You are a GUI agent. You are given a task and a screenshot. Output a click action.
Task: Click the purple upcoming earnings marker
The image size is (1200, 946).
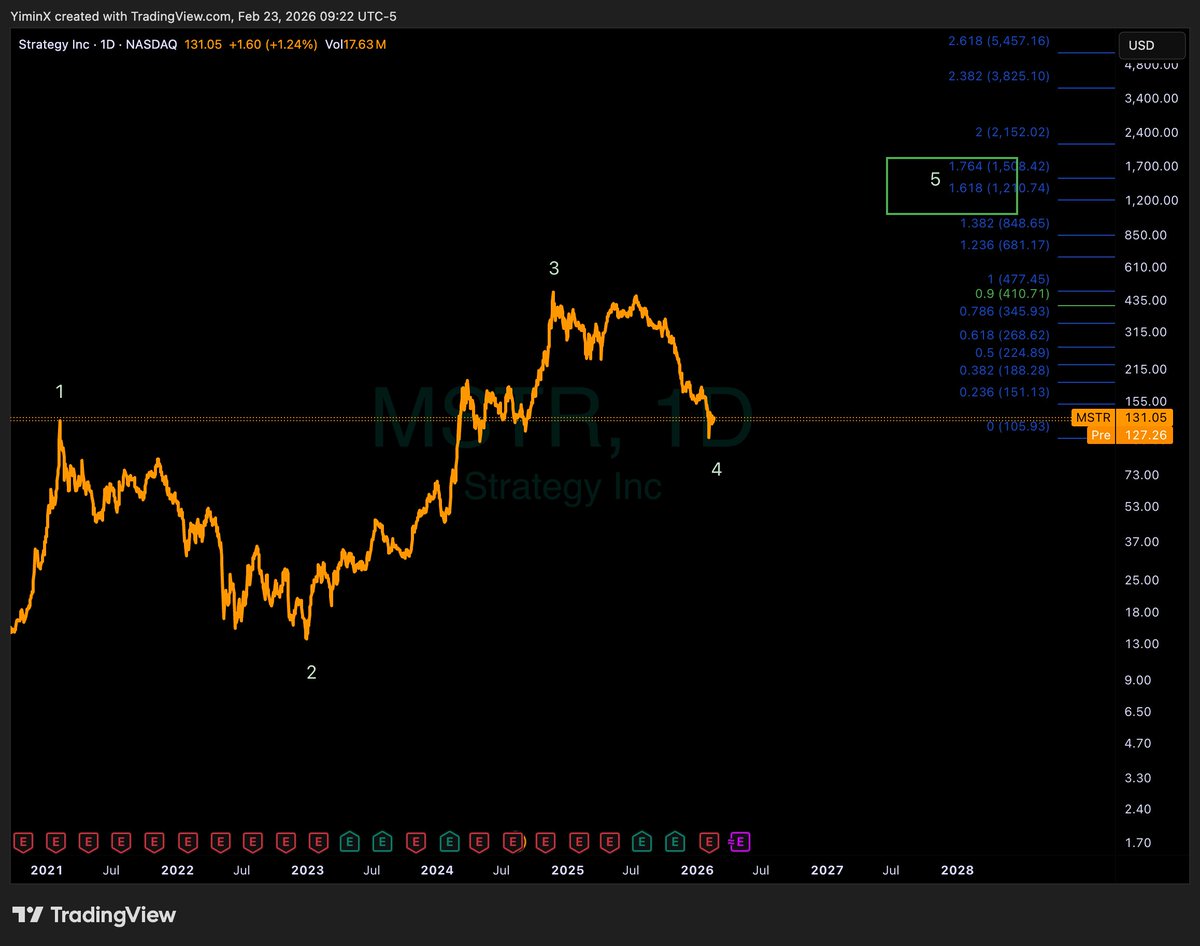741,842
